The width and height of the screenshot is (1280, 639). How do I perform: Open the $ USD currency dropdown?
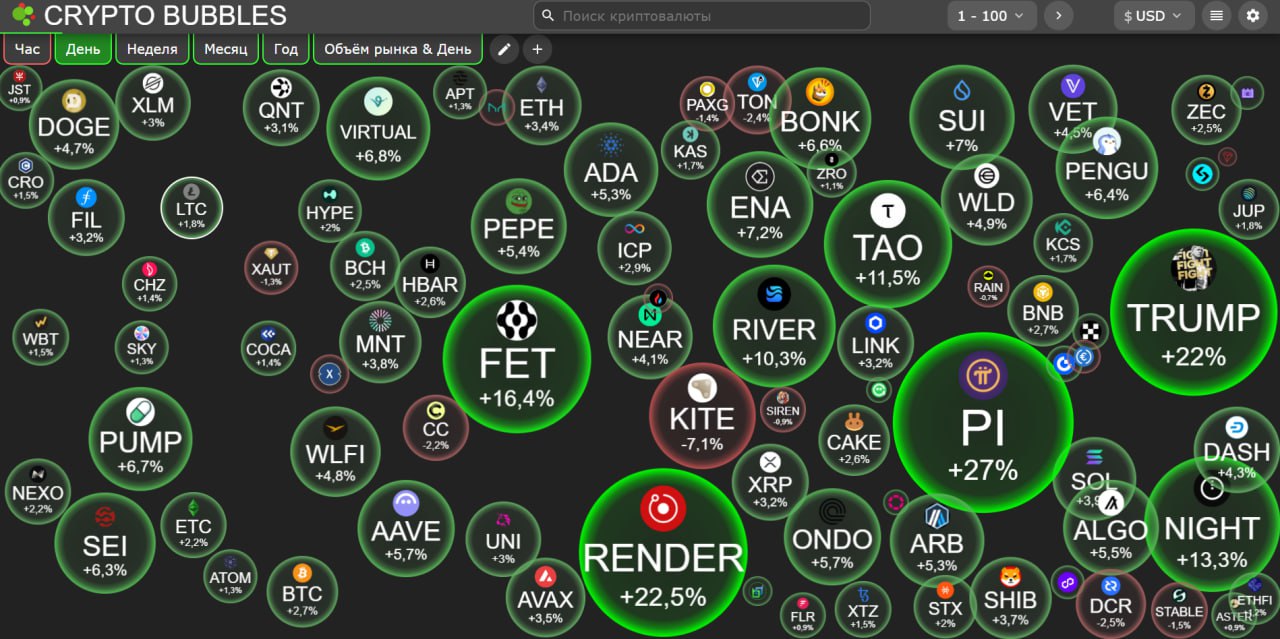(x=1153, y=16)
